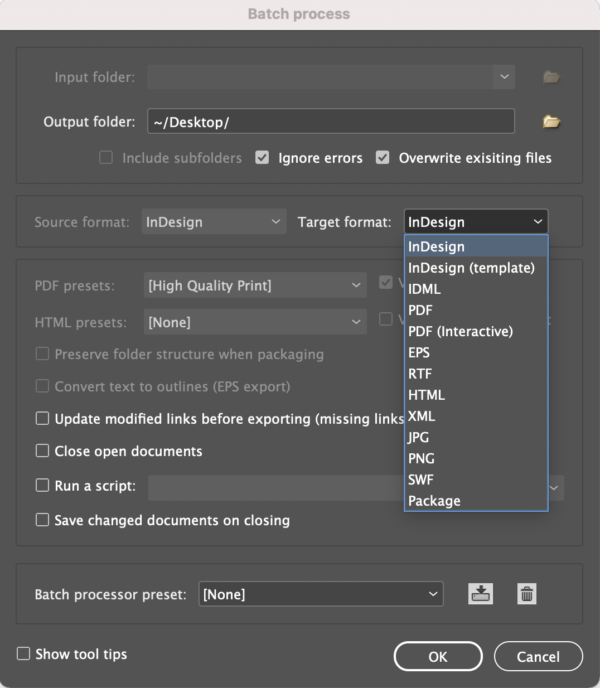Click the partially hidden checkbox beside PDF presets
600x688 pixels.
tap(385, 282)
